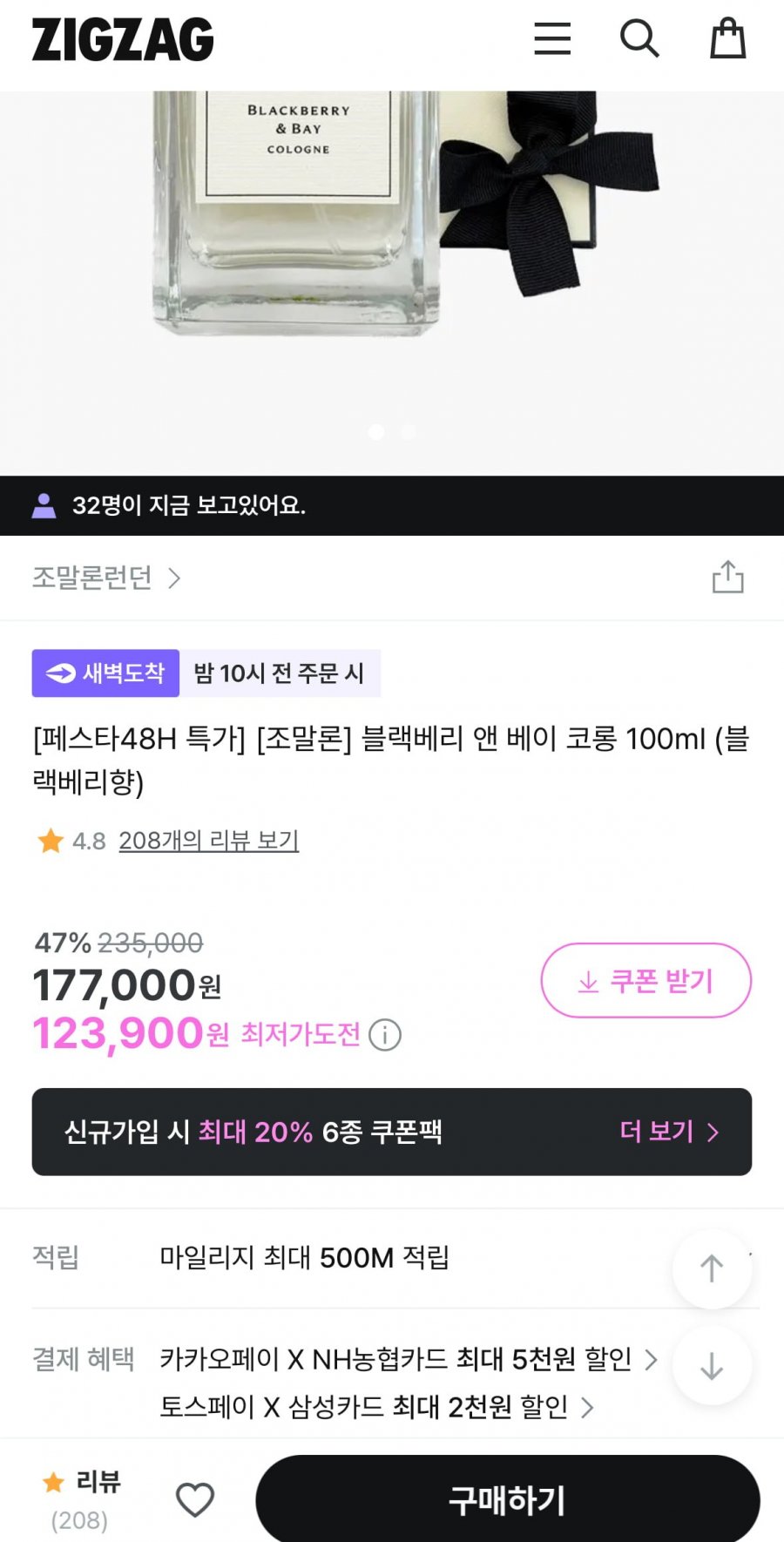784x1542 pixels.
Task: Open the hamburger menu
Action: click(552, 39)
